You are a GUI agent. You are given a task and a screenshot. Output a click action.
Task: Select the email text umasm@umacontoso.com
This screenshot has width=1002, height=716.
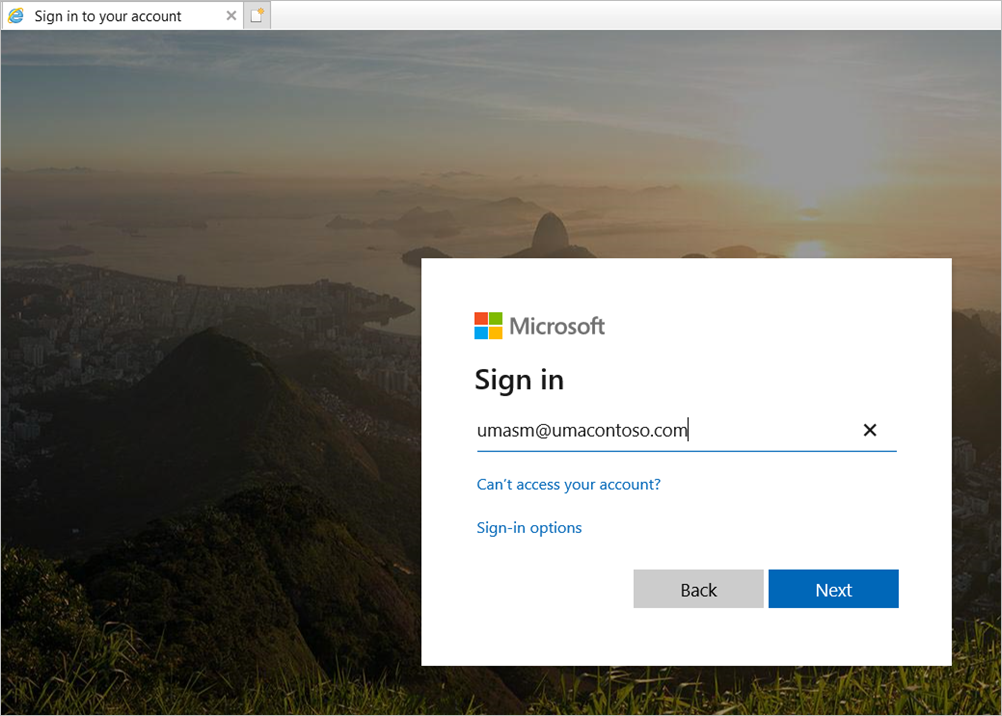(582, 429)
